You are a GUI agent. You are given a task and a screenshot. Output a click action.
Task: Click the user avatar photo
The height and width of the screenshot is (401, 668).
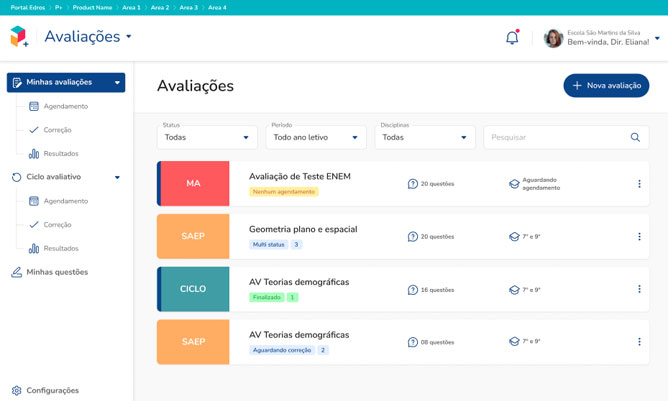click(x=553, y=38)
